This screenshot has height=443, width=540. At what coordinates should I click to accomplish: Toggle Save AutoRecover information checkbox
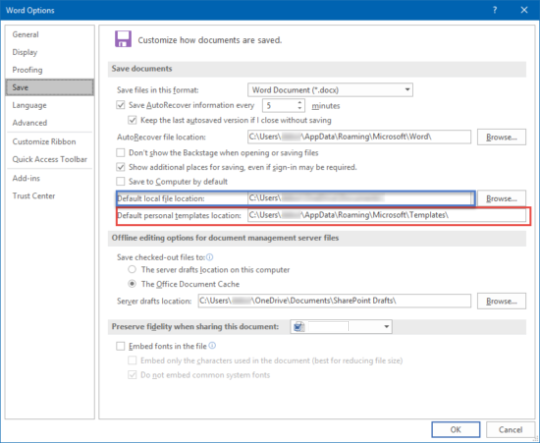click(121, 105)
